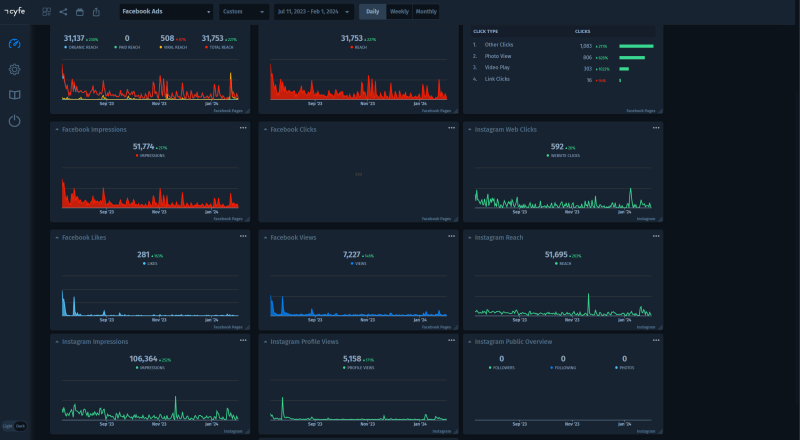Viewport: 800px width, 440px height.
Task: Toggle the Profile Views legend series
Action: (x=359, y=368)
